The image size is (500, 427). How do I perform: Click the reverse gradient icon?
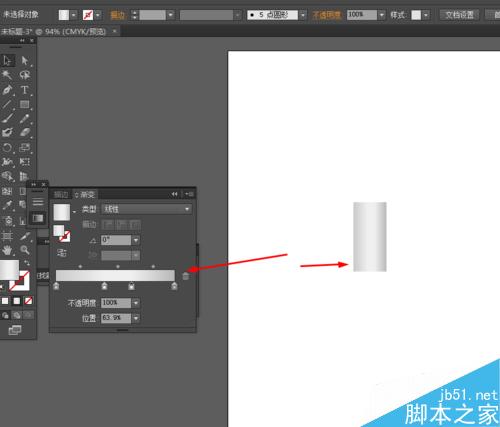click(62, 253)
